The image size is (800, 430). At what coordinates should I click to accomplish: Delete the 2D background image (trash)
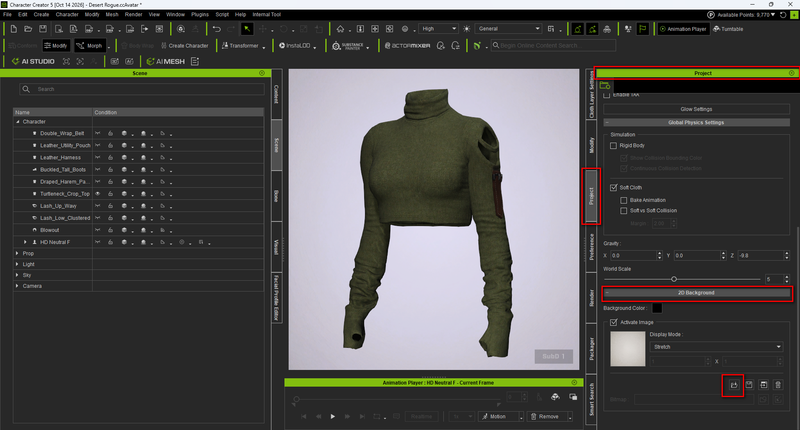(x=778, y=385)
